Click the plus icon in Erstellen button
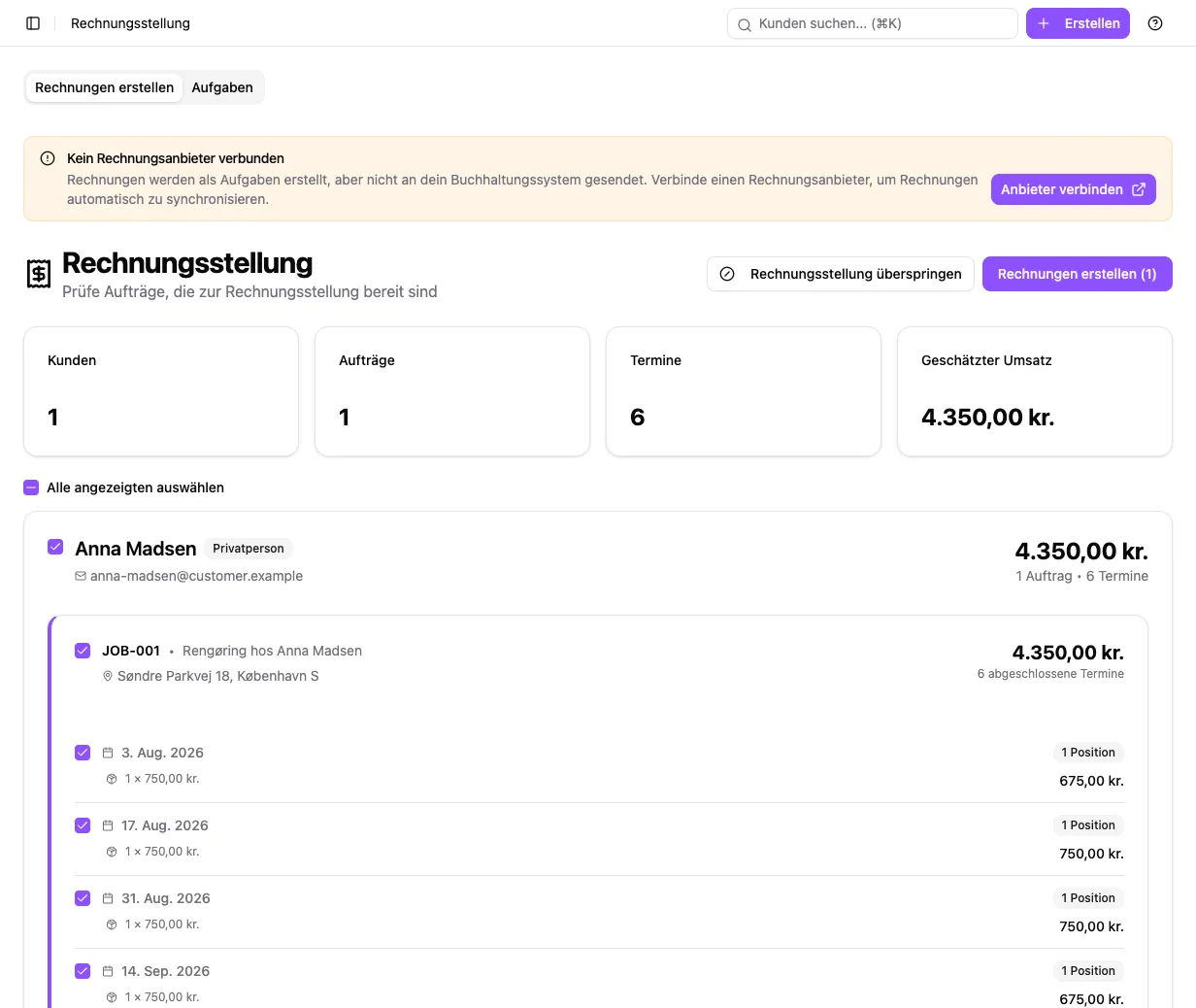This screenshot has height=1008, width=1196. (1044, 23)
